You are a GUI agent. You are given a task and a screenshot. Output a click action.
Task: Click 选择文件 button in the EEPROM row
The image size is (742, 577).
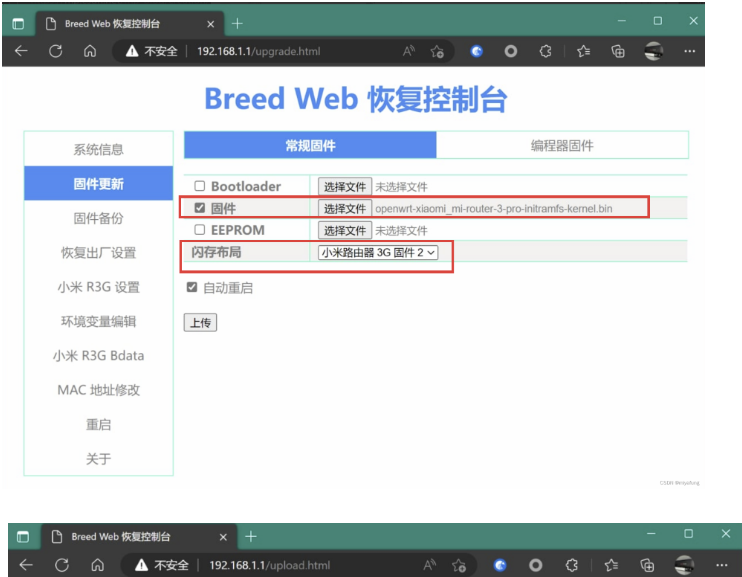(x=344, y=231)
